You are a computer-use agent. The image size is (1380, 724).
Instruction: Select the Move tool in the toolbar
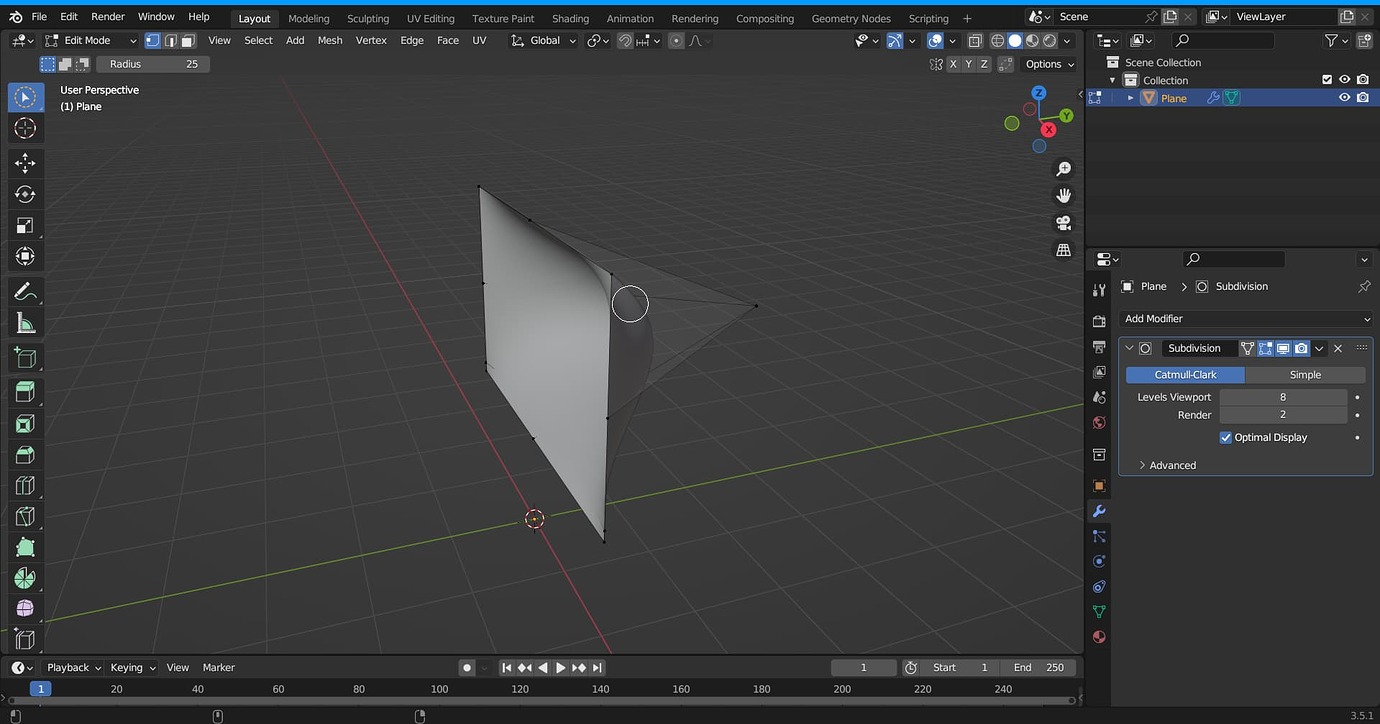[x=25, y=162]
